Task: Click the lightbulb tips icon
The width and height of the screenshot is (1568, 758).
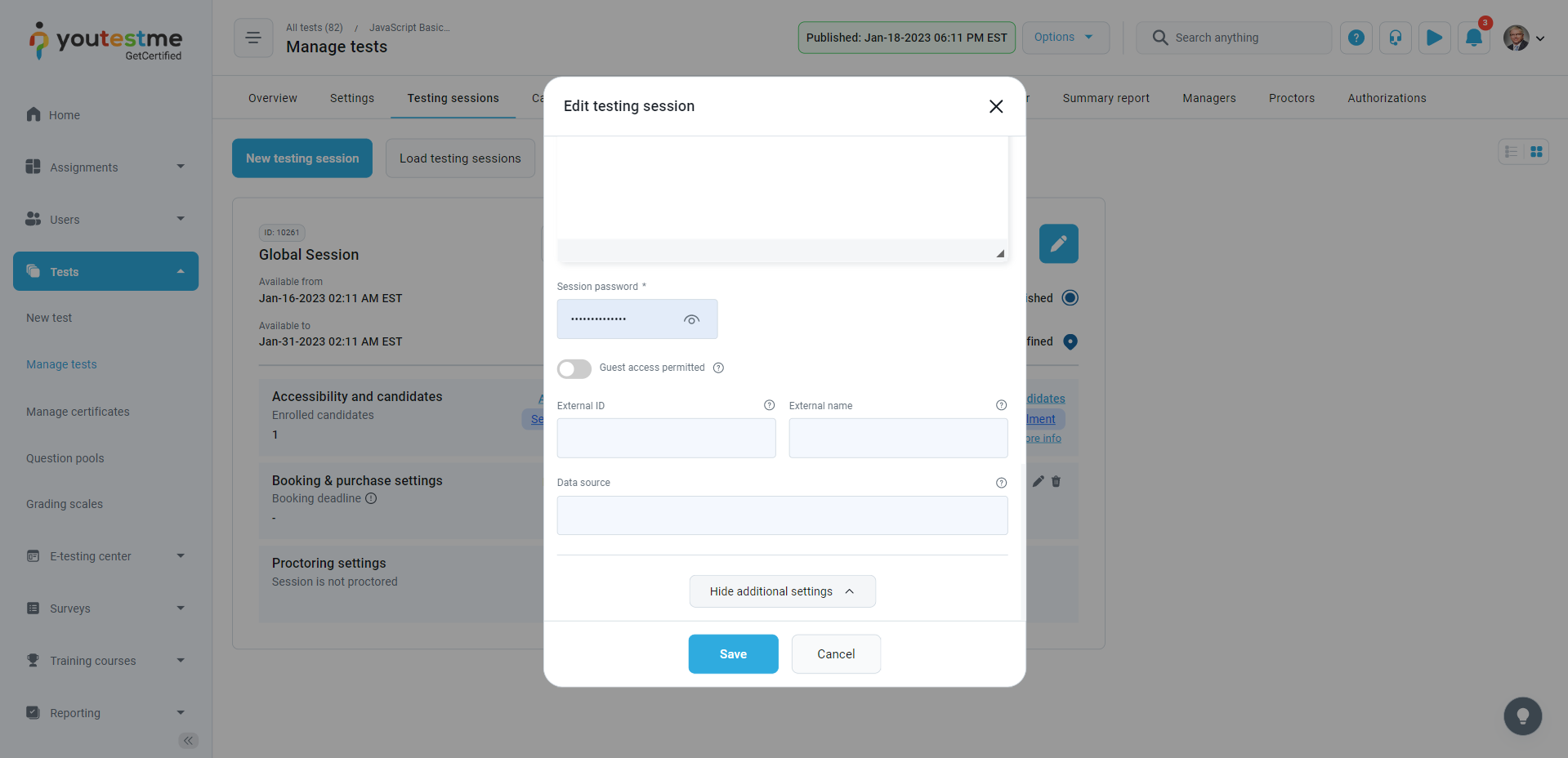Action: tap(1522, 716)
